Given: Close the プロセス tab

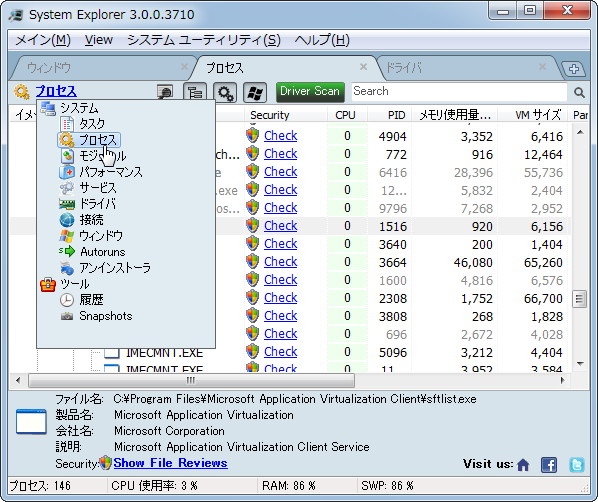Looking at the screenshot, I should [363, 67].
